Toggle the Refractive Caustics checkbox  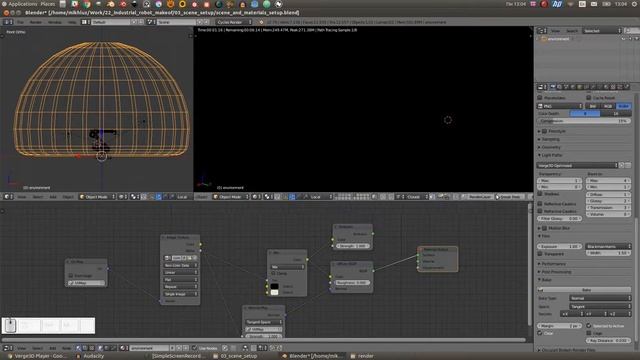point(540,211)
